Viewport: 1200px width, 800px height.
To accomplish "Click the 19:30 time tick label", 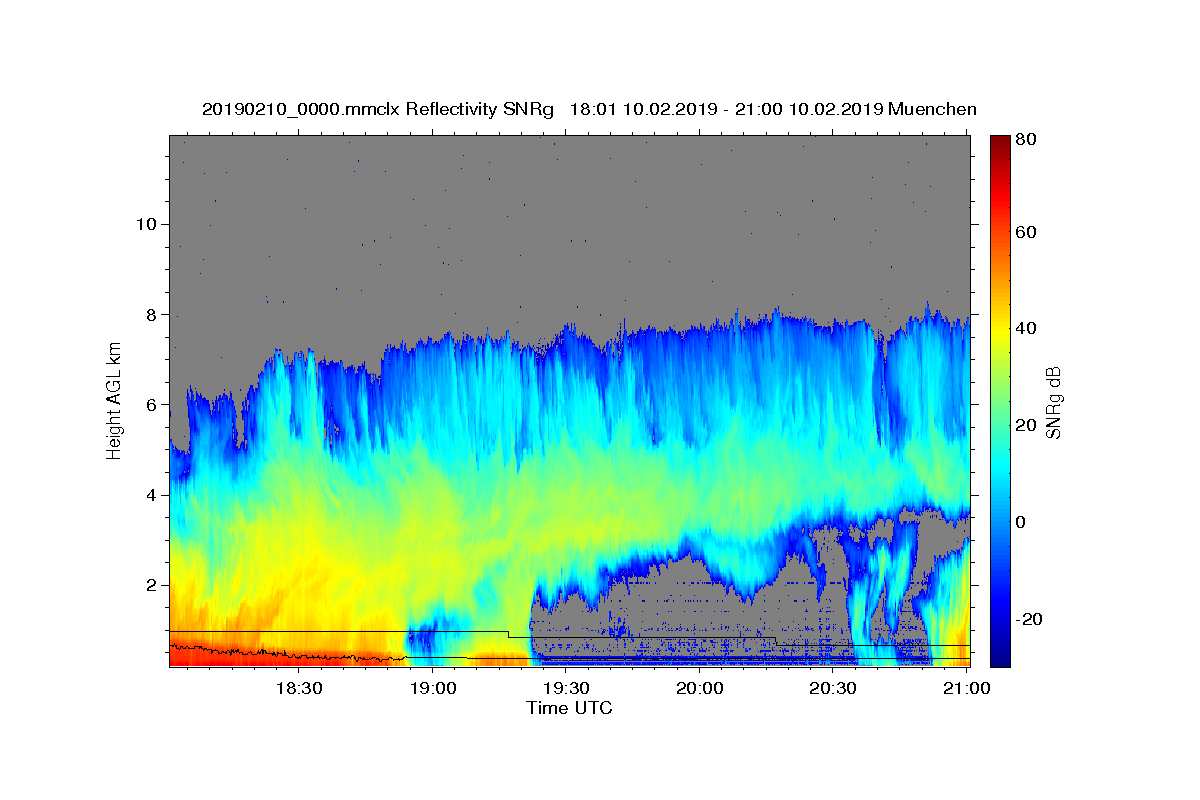I will click(566, 688).
